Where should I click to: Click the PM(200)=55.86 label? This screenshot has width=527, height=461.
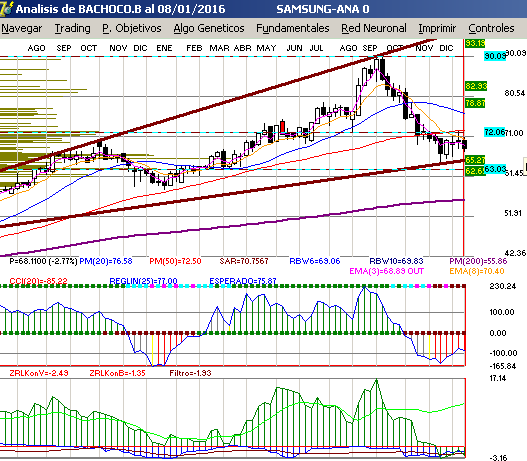tap(478, 261)
